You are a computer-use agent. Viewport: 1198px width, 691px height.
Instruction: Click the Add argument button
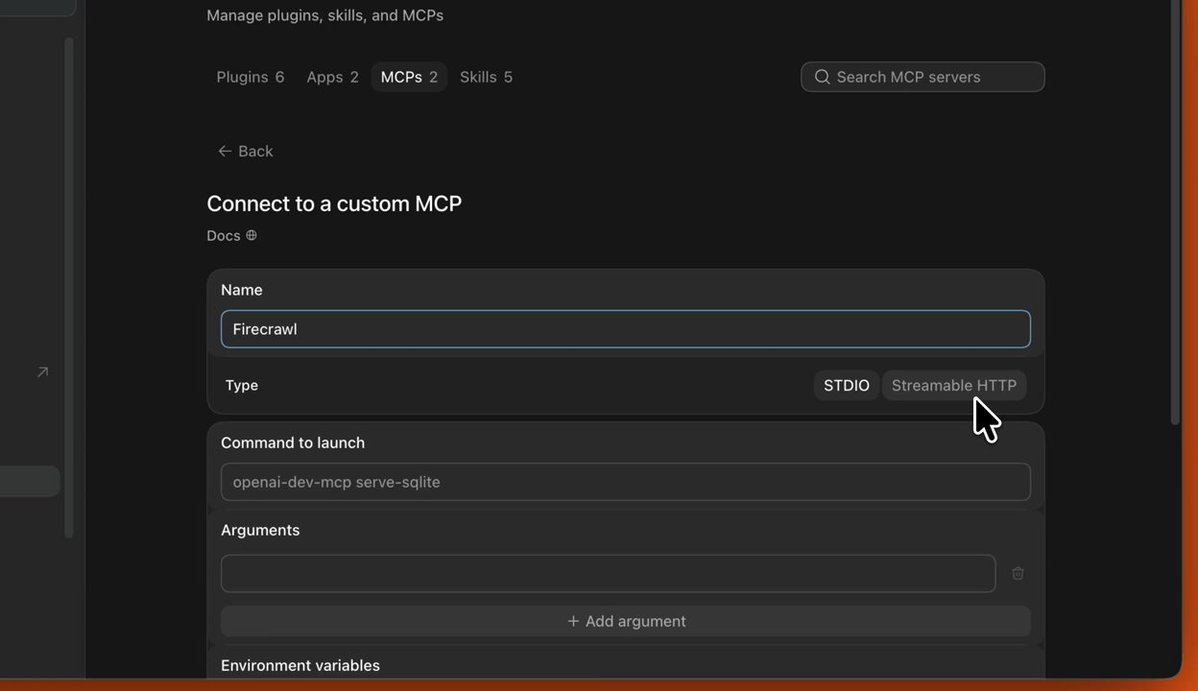pyautogui.click(x=626, y=621)
